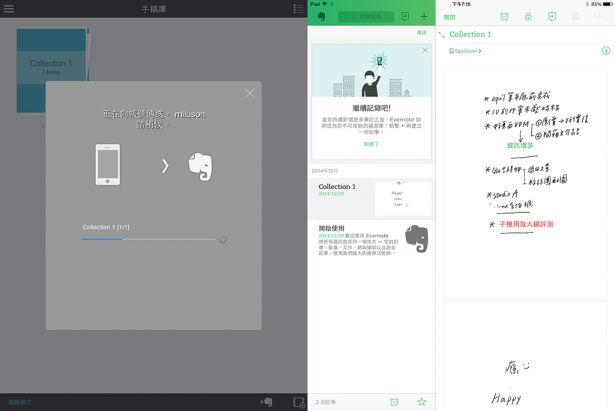
Task: Tap the elephant thumbnail in Getting Started note
Action: pyautogui.click(x=417, y=239)
